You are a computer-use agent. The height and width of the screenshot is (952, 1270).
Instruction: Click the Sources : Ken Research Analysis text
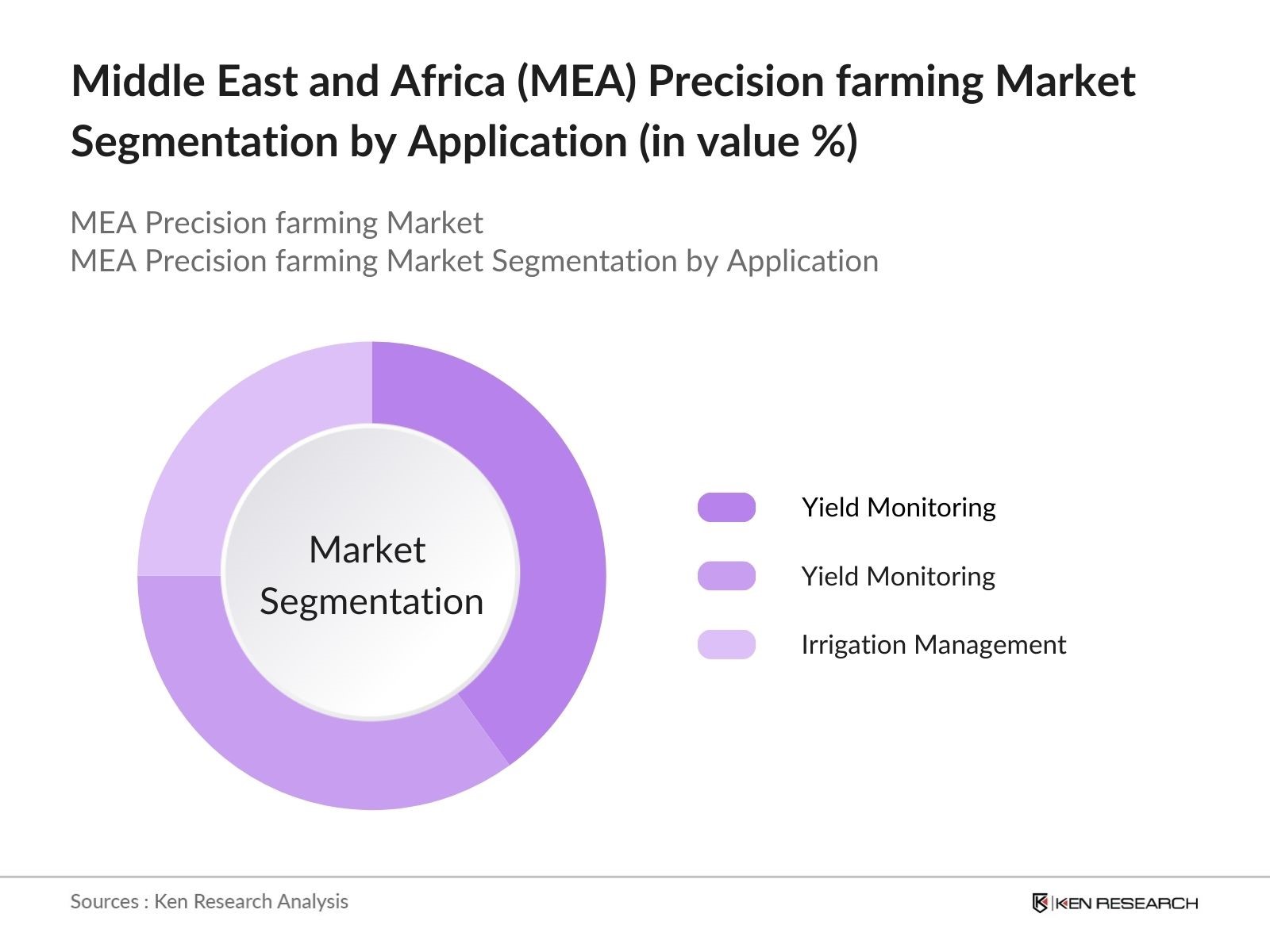(209, 901)
